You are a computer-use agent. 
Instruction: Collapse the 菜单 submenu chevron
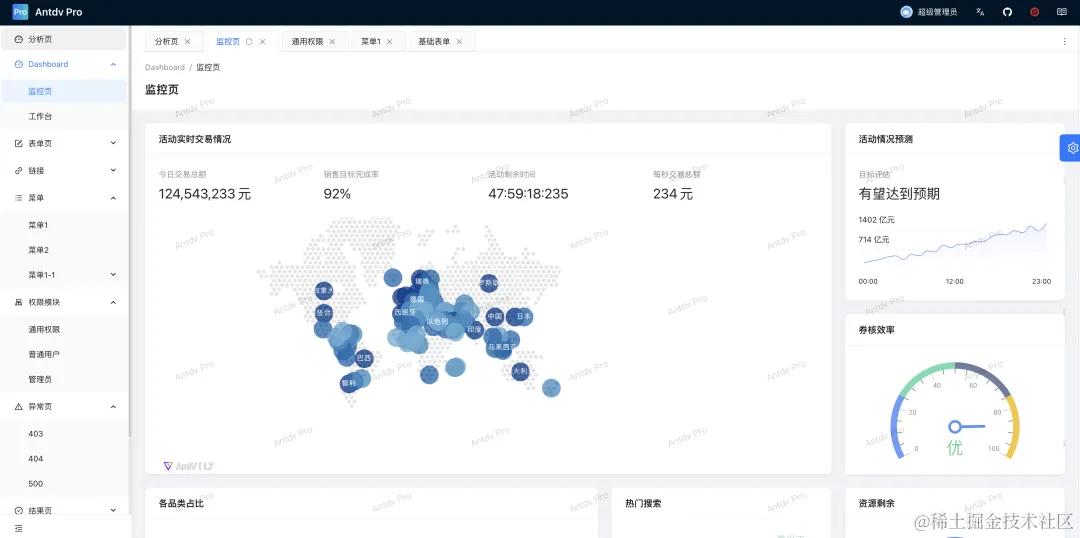click(114, 198)
